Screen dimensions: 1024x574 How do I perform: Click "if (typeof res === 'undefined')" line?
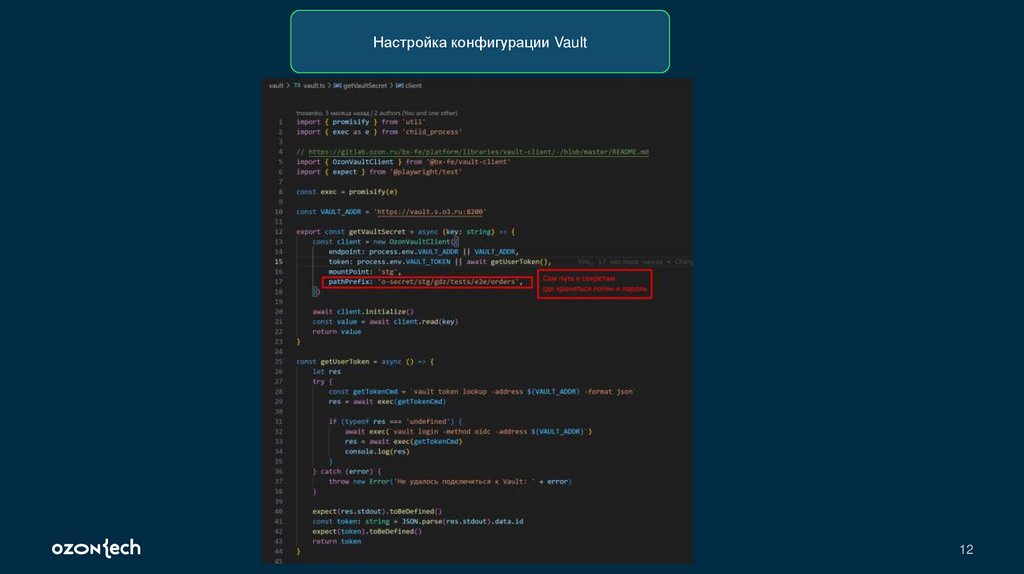(x=396, y=422)
